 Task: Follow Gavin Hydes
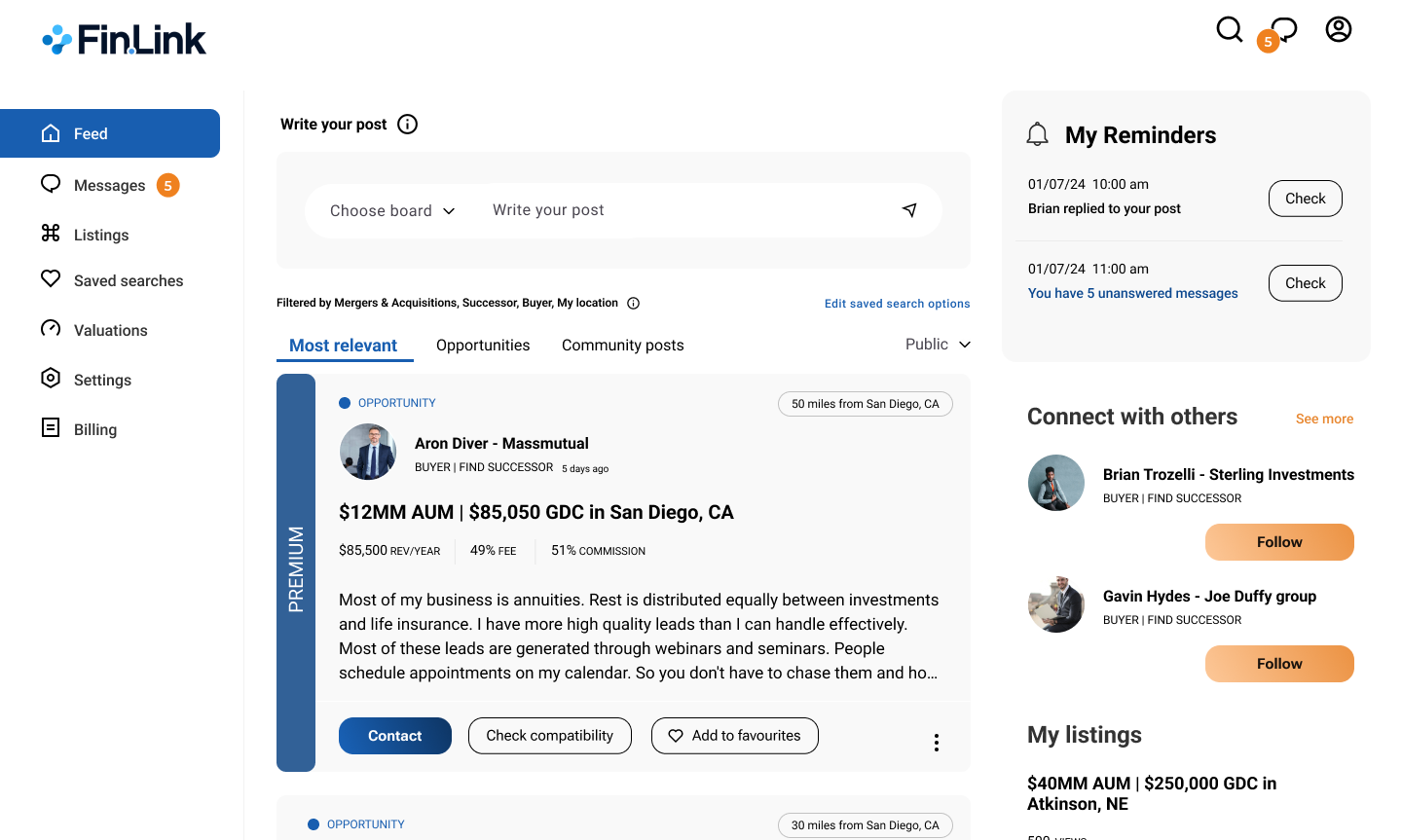click(x=1278, y=664)
